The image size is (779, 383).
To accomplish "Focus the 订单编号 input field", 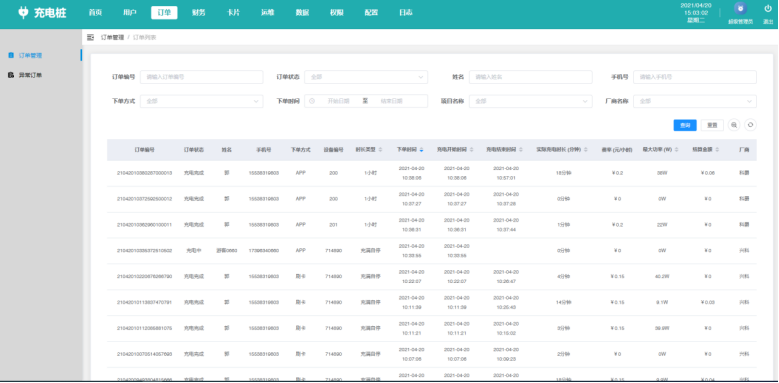I will click(202, 77).
